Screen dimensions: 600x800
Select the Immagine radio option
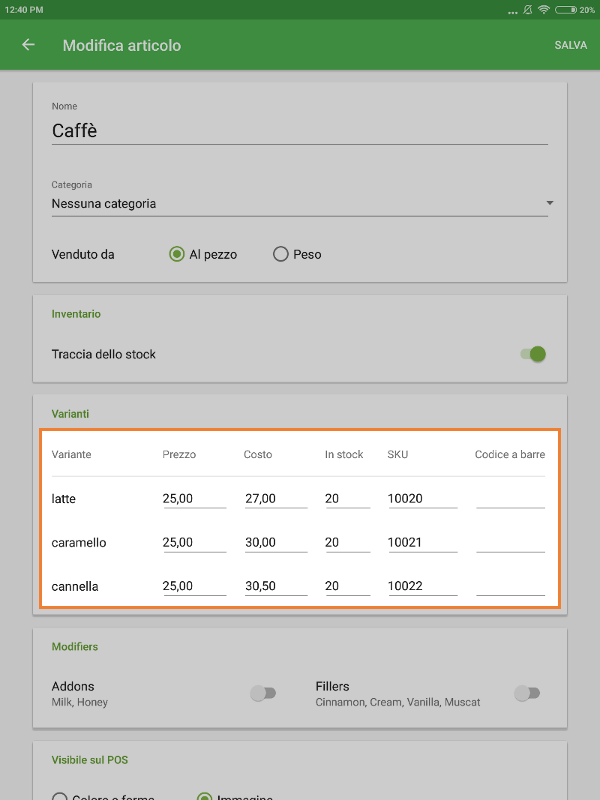(x=205, y=797)
